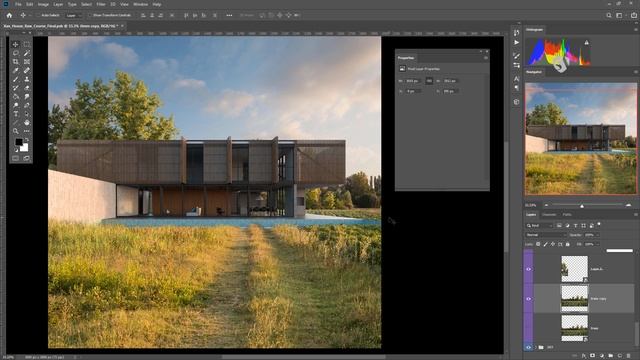
Task: Select the Eraser tool
Action: pos(27,88)
